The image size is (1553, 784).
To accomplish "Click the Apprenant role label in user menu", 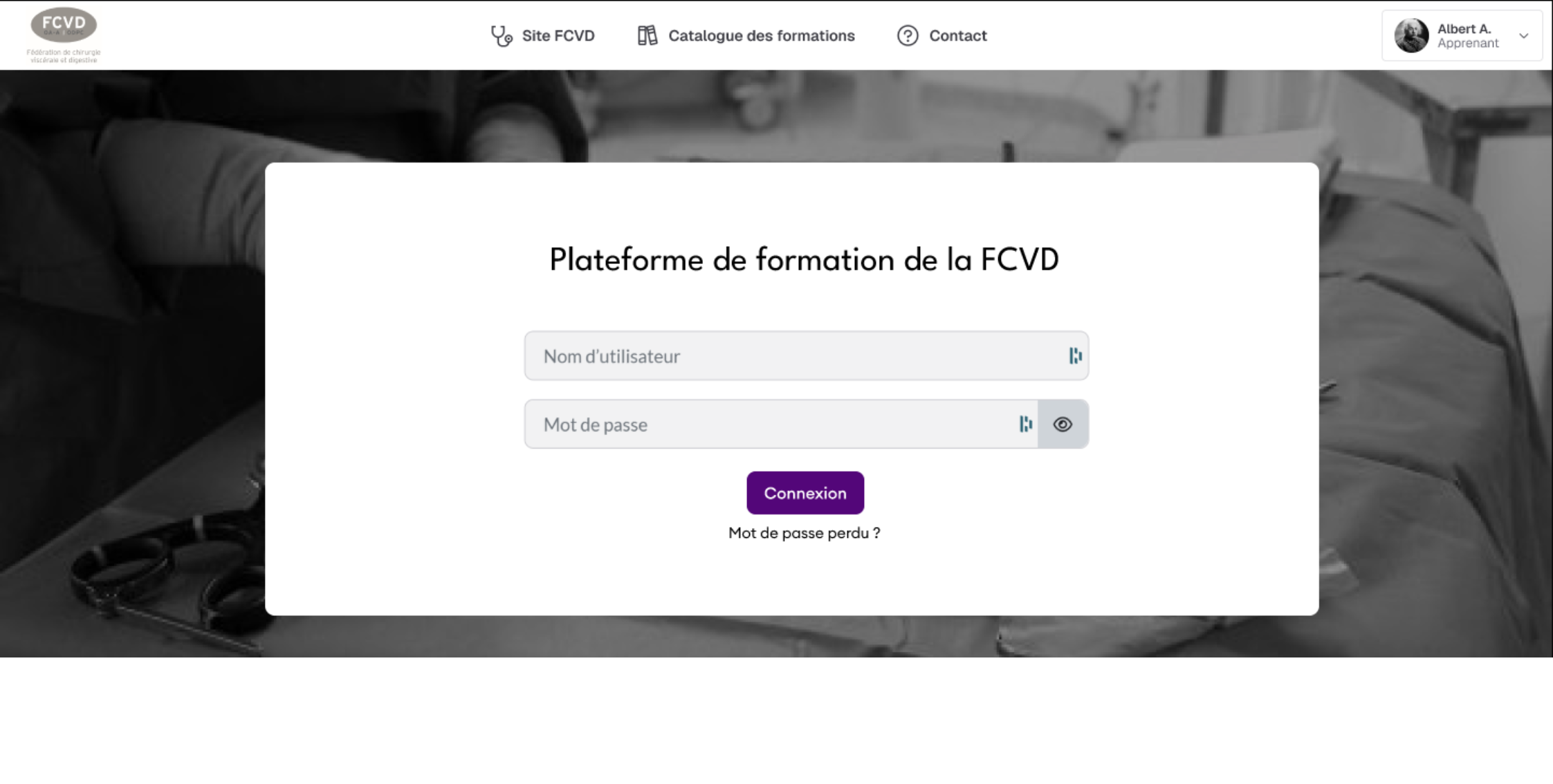I will 1467,44.
